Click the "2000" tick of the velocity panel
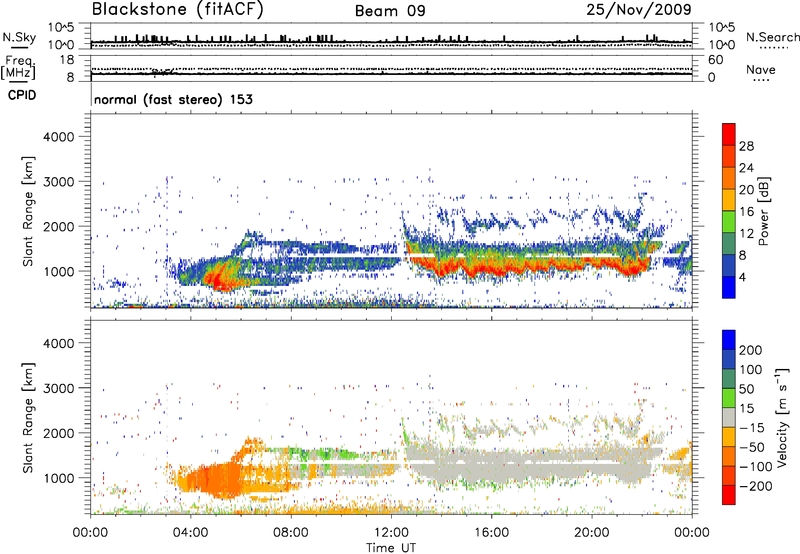Viewport: 800px width, 554px height. [59, 433]
